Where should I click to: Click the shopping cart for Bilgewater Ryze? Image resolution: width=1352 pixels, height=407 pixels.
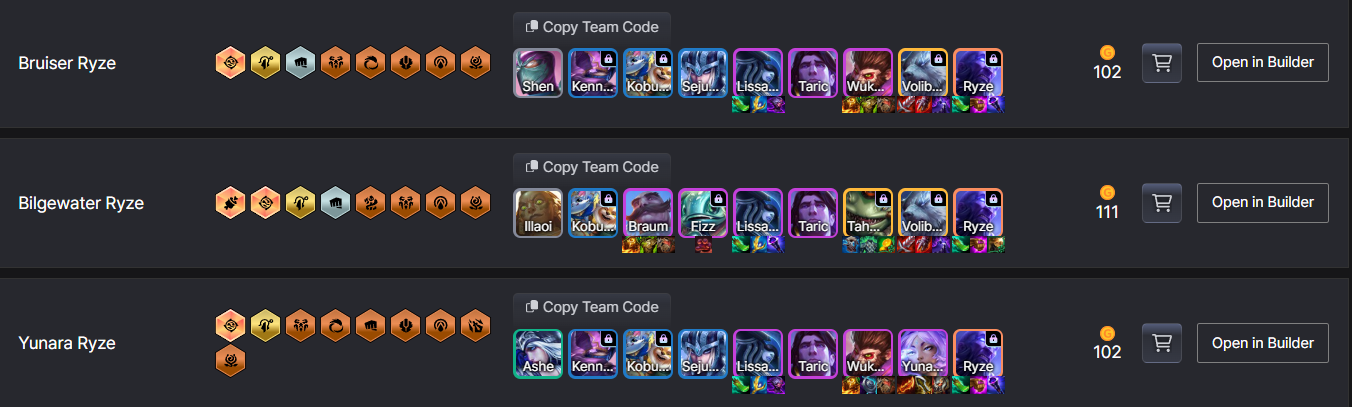tap(1162, 203)
